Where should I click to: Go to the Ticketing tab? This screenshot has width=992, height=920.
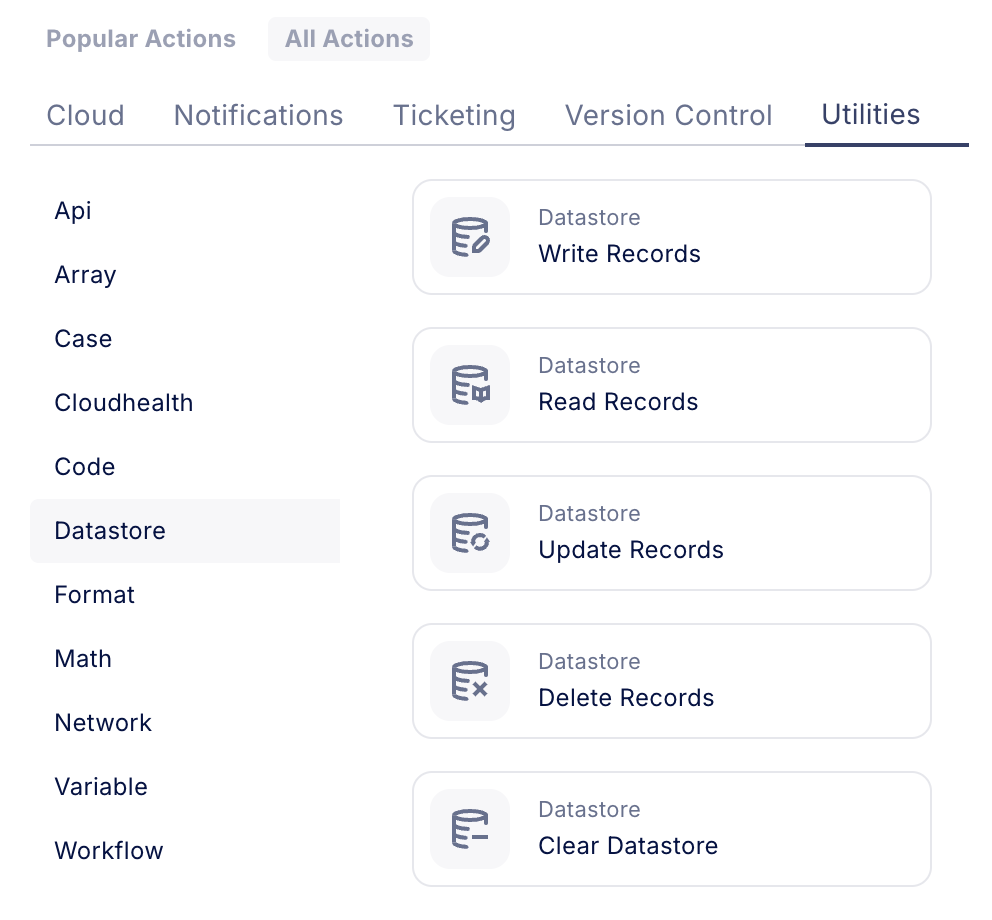[454, 115]
